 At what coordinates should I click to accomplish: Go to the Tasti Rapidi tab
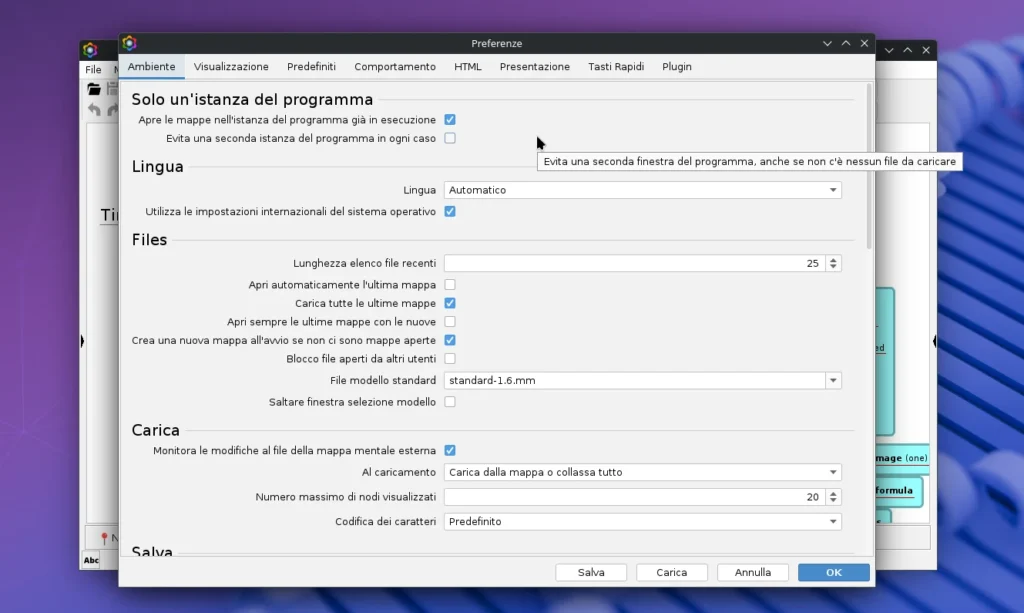tap(616, 67)
